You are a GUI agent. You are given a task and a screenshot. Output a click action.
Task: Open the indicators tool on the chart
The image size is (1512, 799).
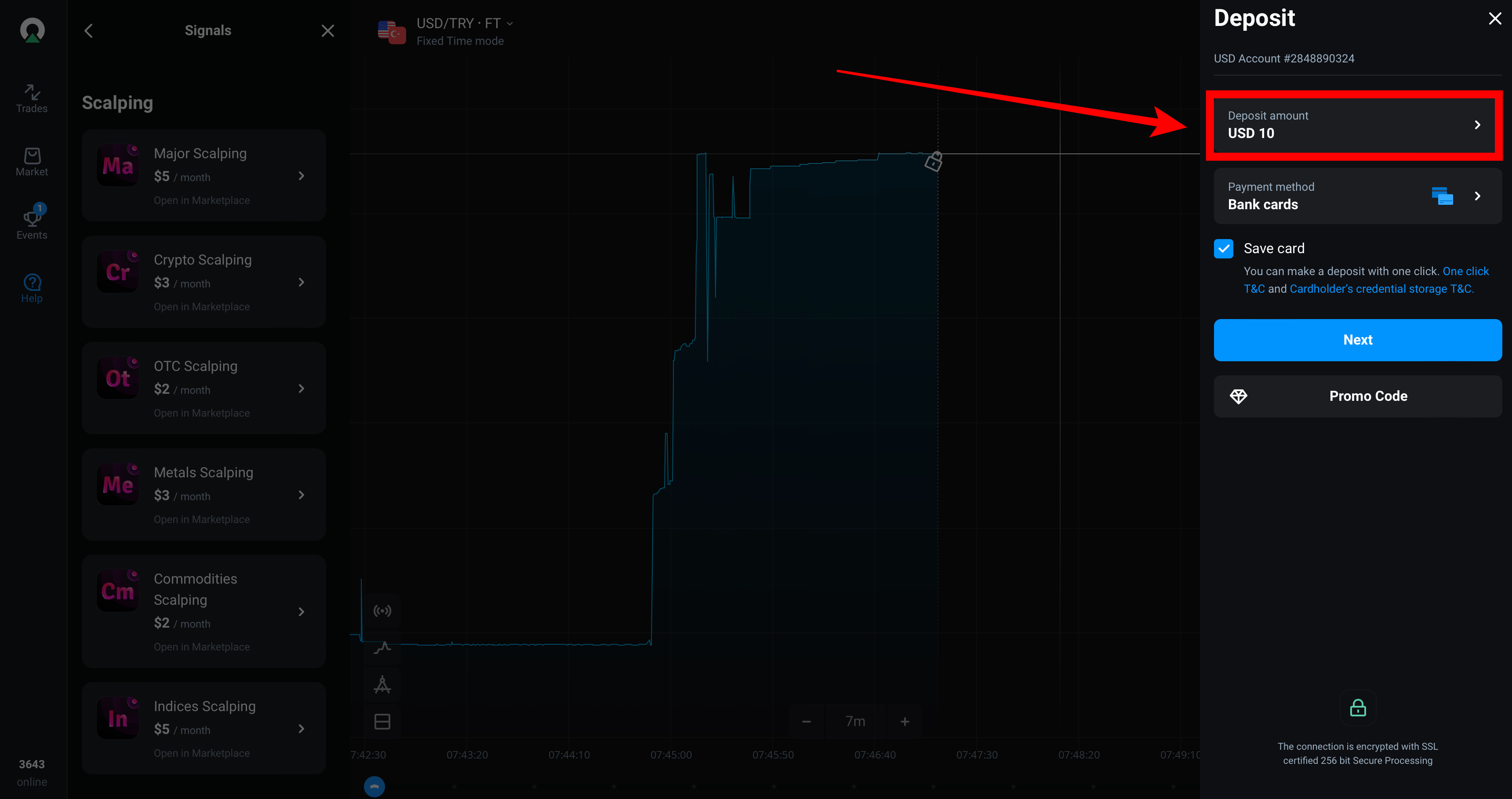(382, 647)
